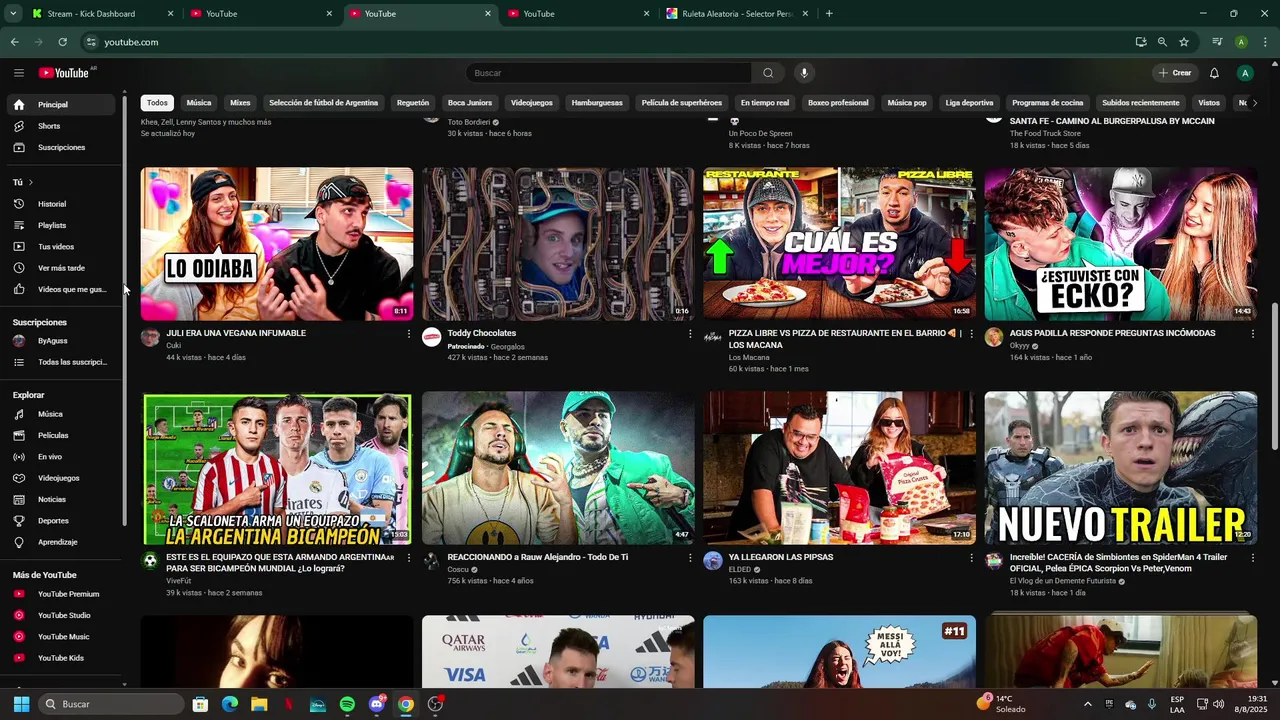Open YouTube Premium link
The height and width of the screenshot is (720, 1280).
(x=62, y=594)
